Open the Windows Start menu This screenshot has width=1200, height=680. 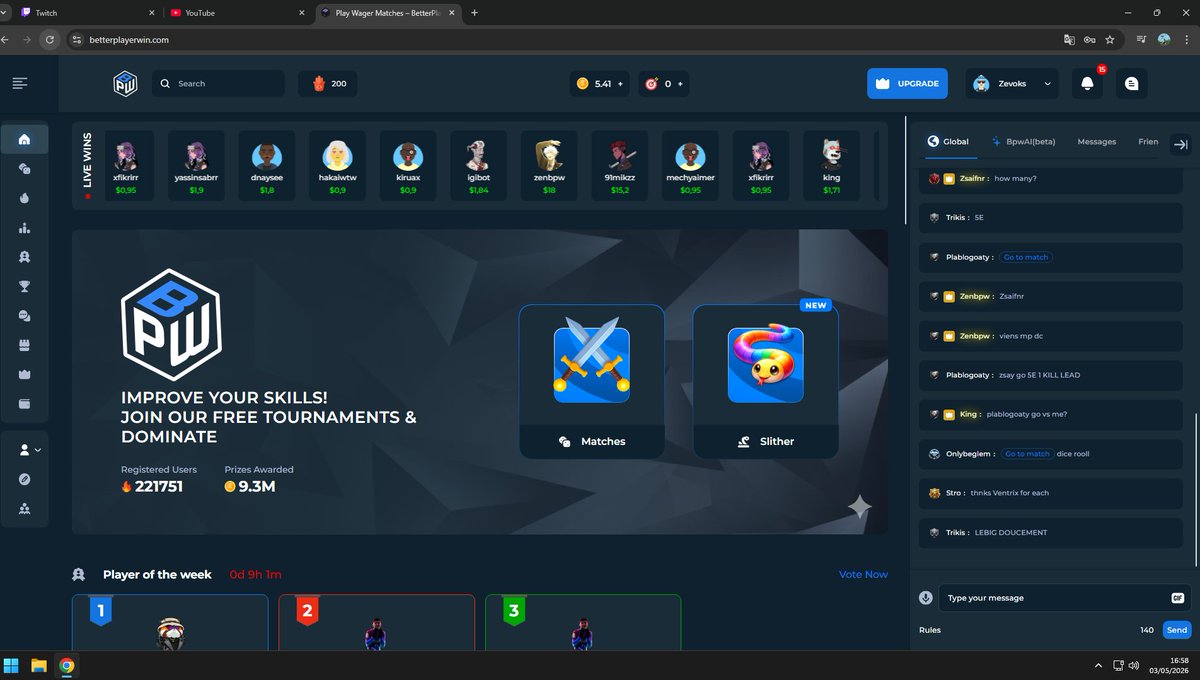click(12, 665)
